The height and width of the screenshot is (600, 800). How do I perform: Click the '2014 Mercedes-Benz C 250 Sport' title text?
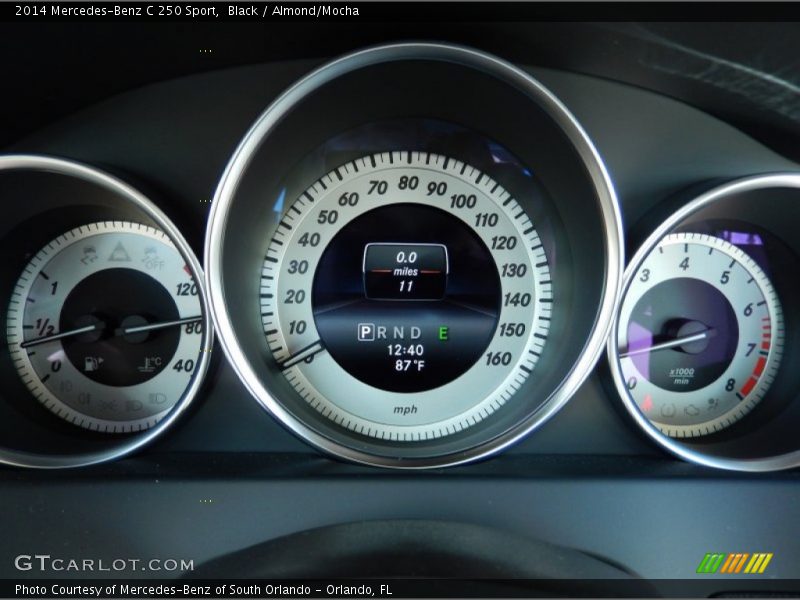[117, 10]
